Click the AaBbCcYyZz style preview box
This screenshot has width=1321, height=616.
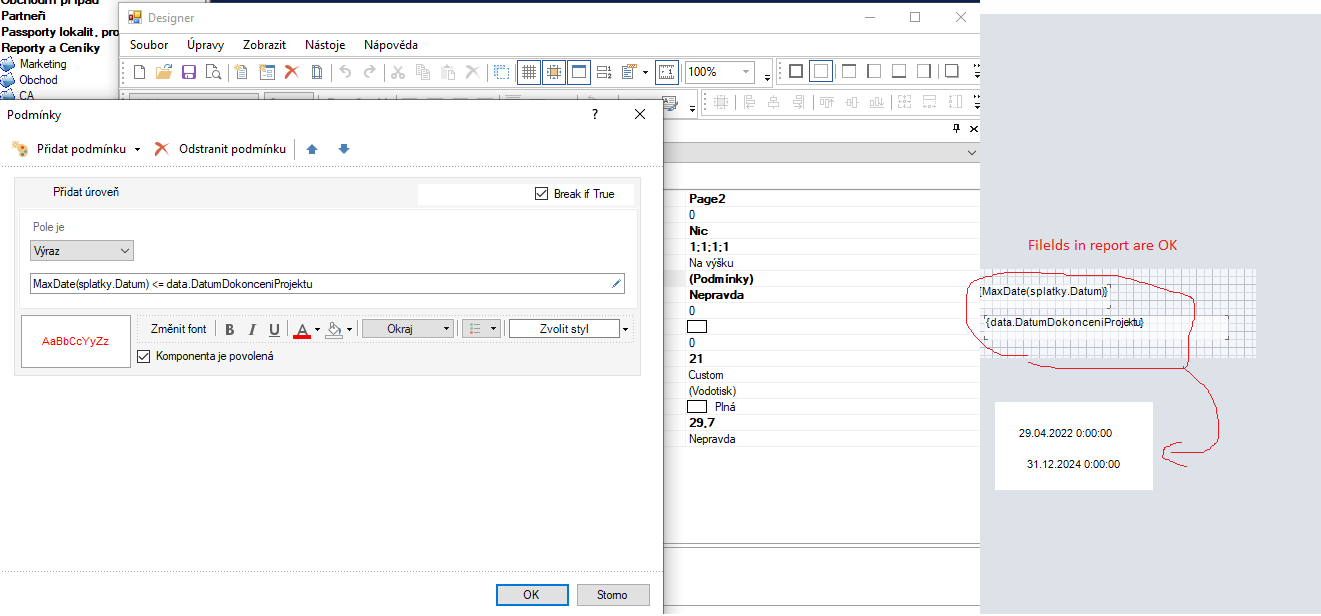click(76, 341)
